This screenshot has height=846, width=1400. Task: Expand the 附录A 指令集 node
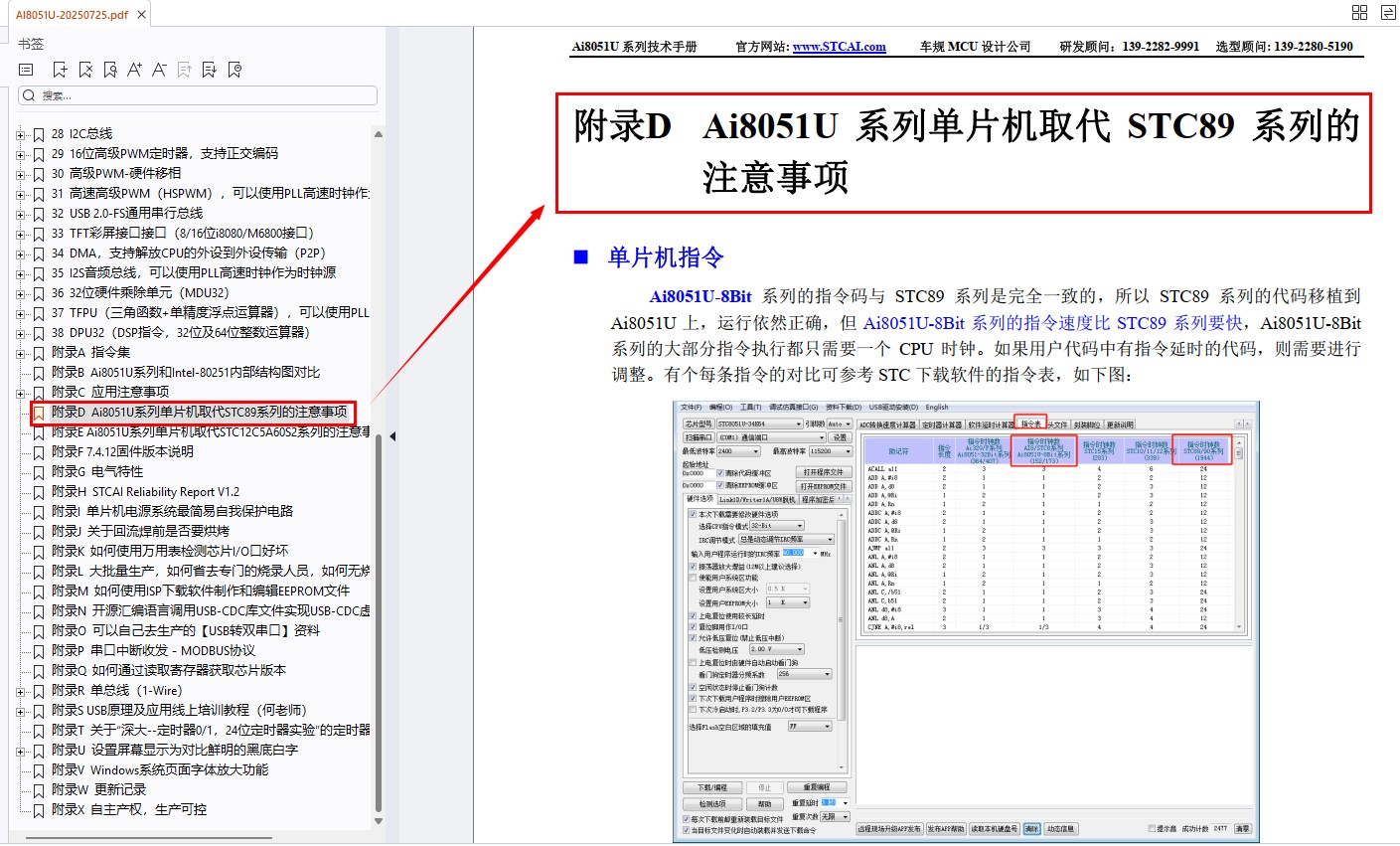click(20, 353)
